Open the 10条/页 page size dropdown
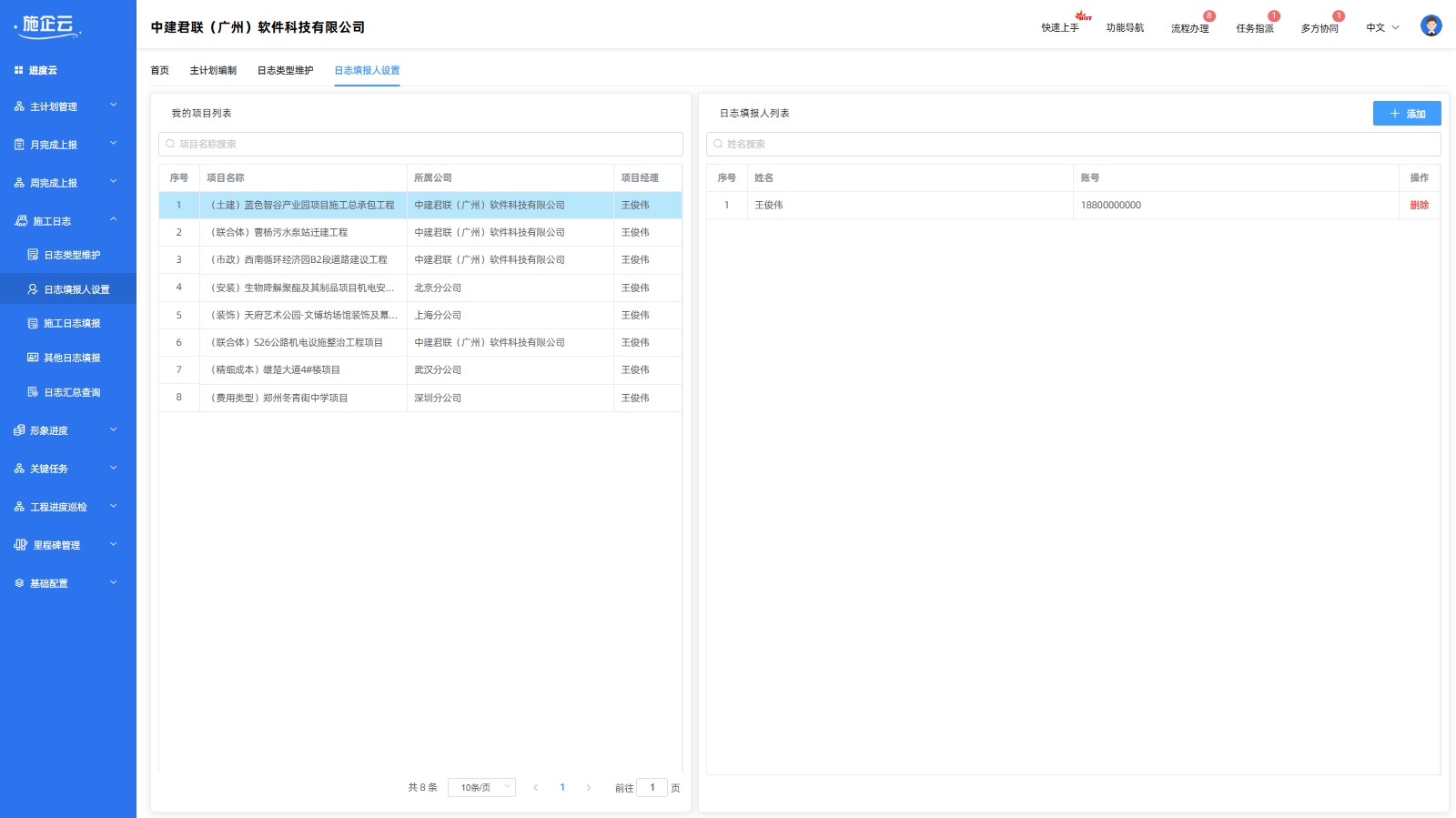 tap(481, 788)
